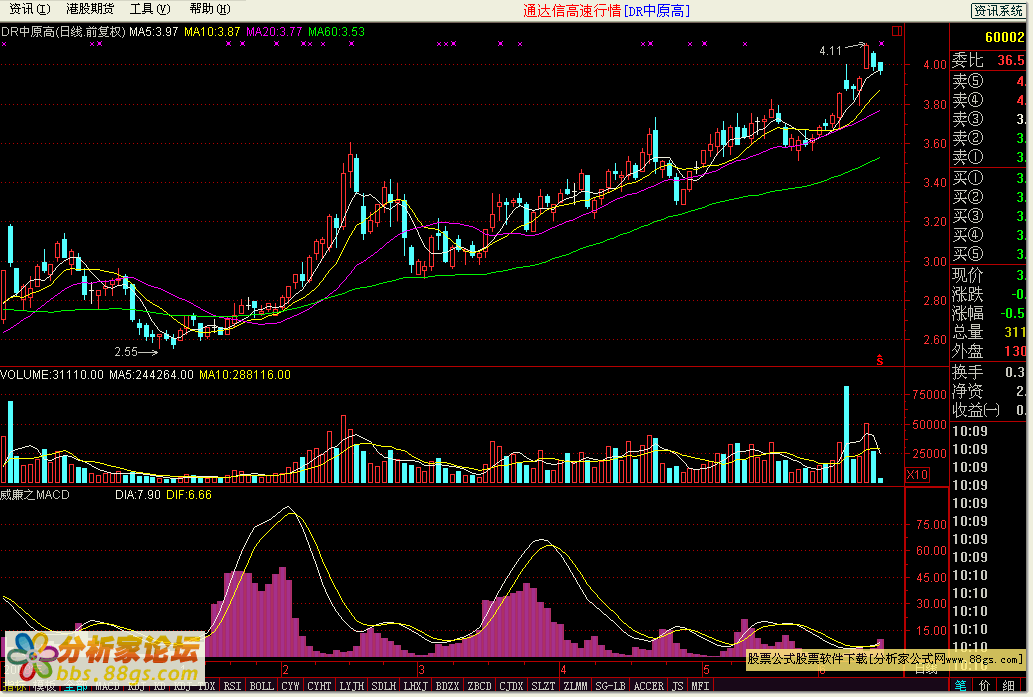
Task: Click the DIF:6.66 value label
Action: point(188,495)
